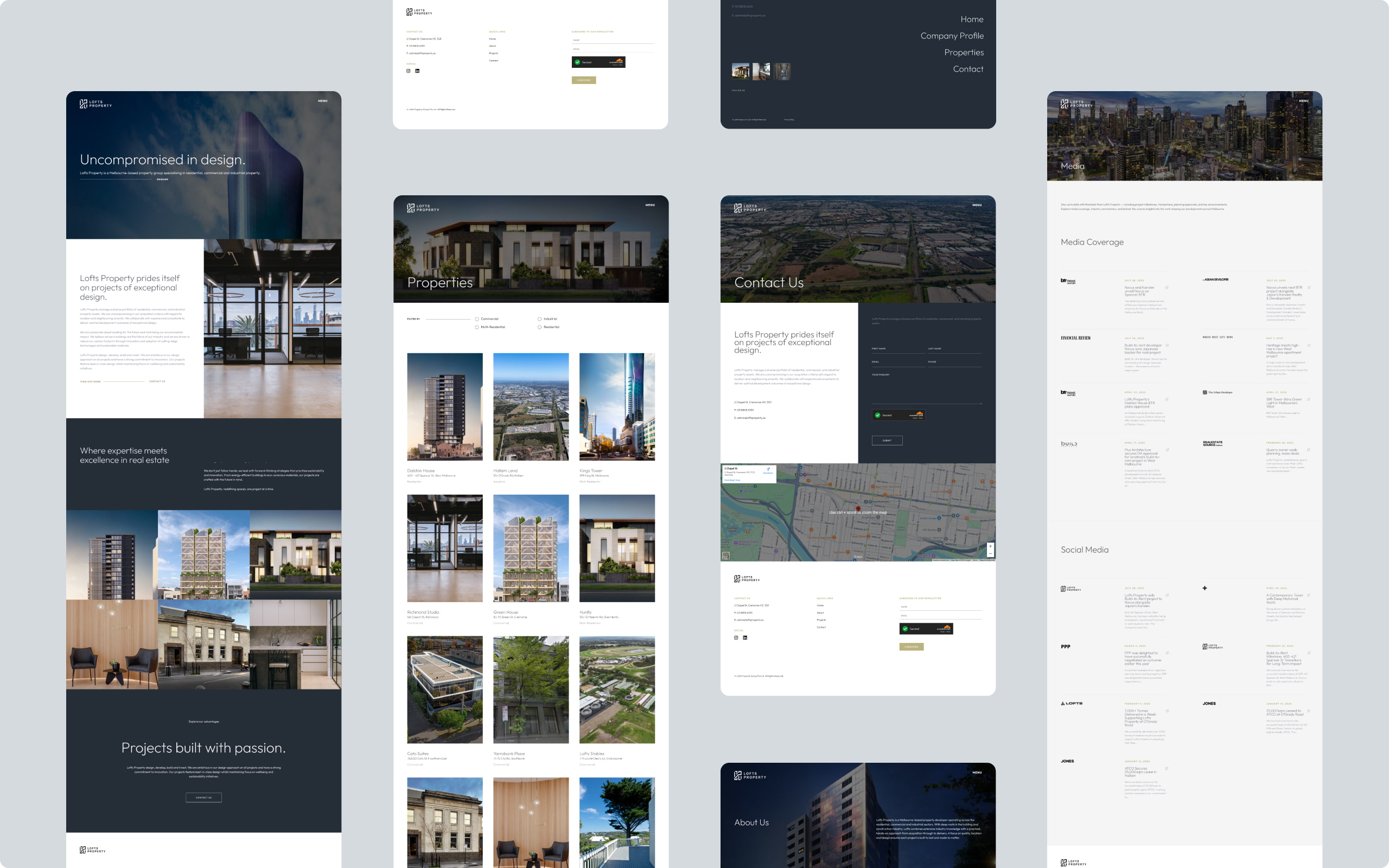The height and width of the screenshot is (868, 1389).
Task: Click LinkedIn icon below the Contact Us map
Action: tap(745, 638)
